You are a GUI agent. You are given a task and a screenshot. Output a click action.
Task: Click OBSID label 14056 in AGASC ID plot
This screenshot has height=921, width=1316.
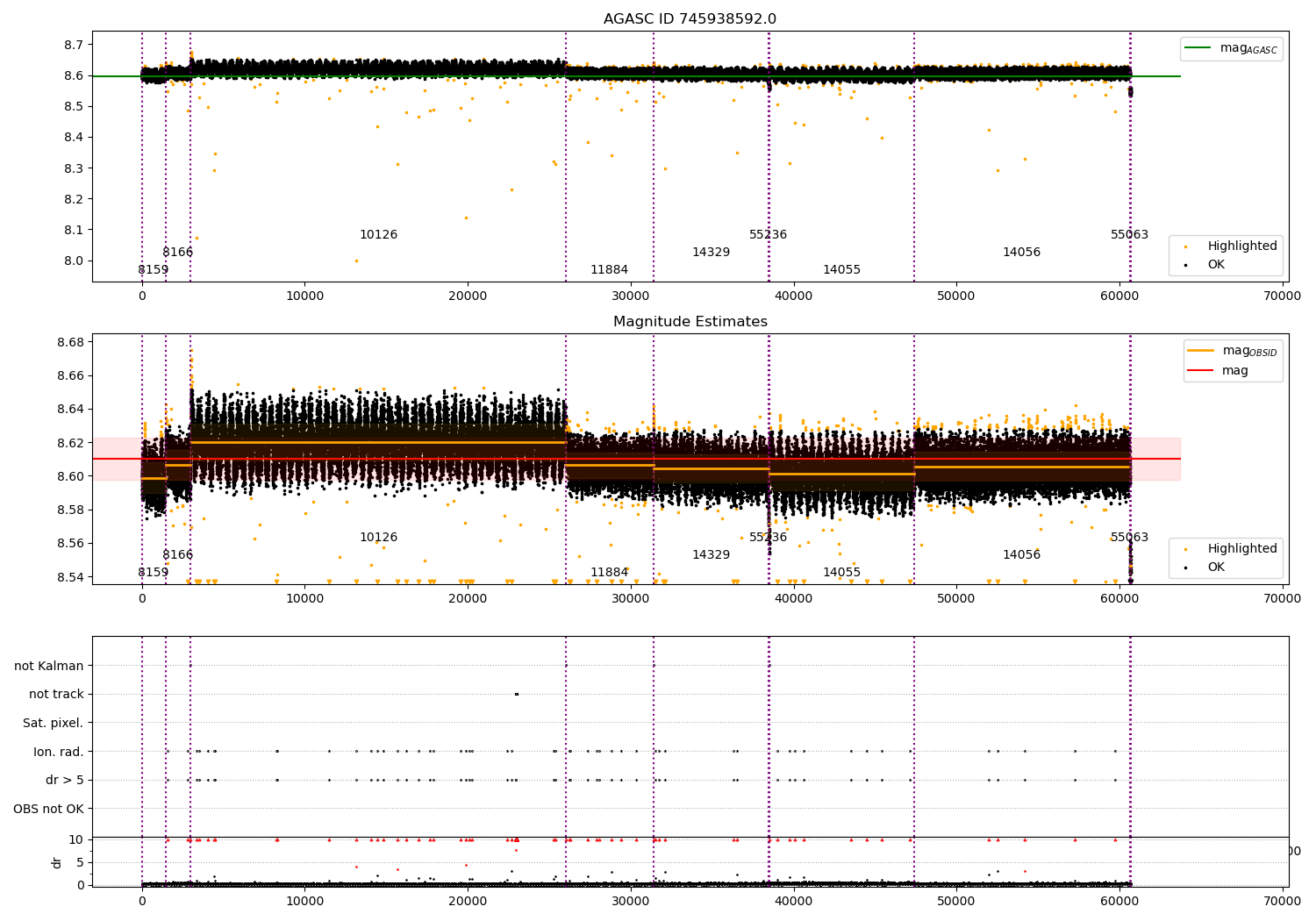[1021, 253]
